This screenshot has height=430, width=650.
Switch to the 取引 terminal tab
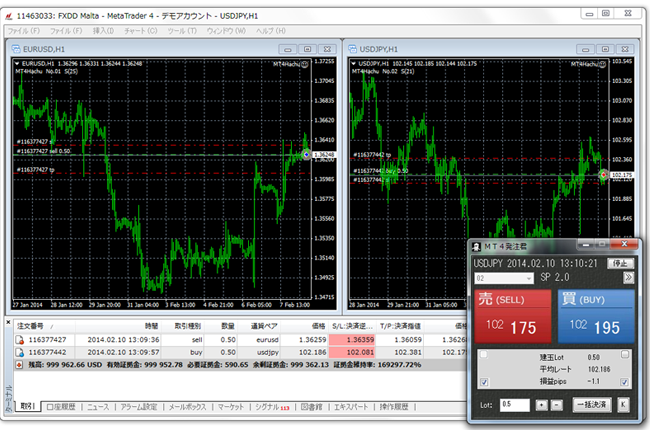pos(28,406)
